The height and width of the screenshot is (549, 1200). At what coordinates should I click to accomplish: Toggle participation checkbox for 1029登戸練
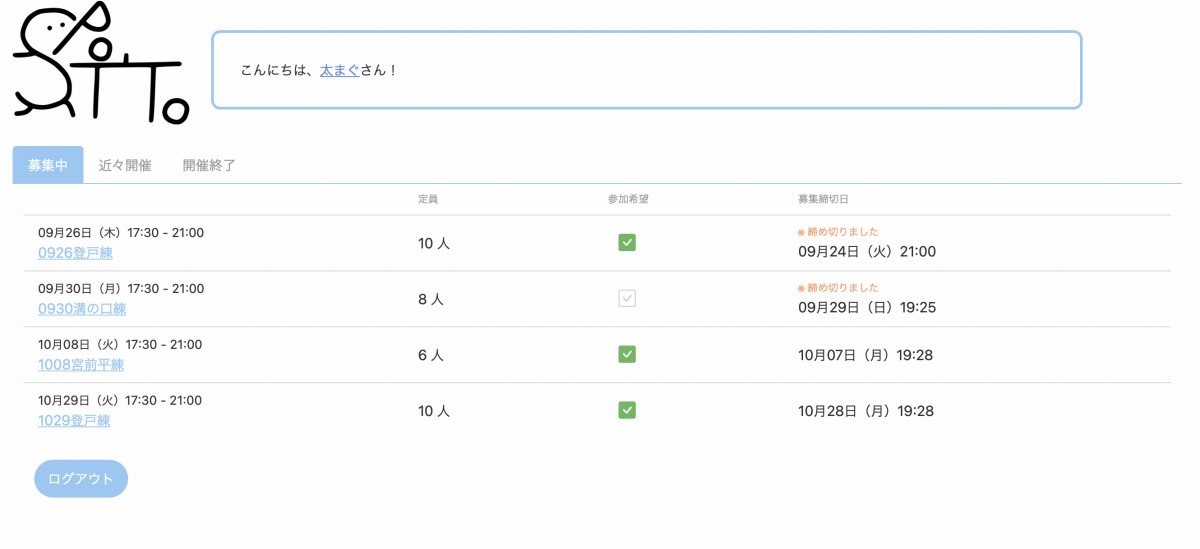627,410
